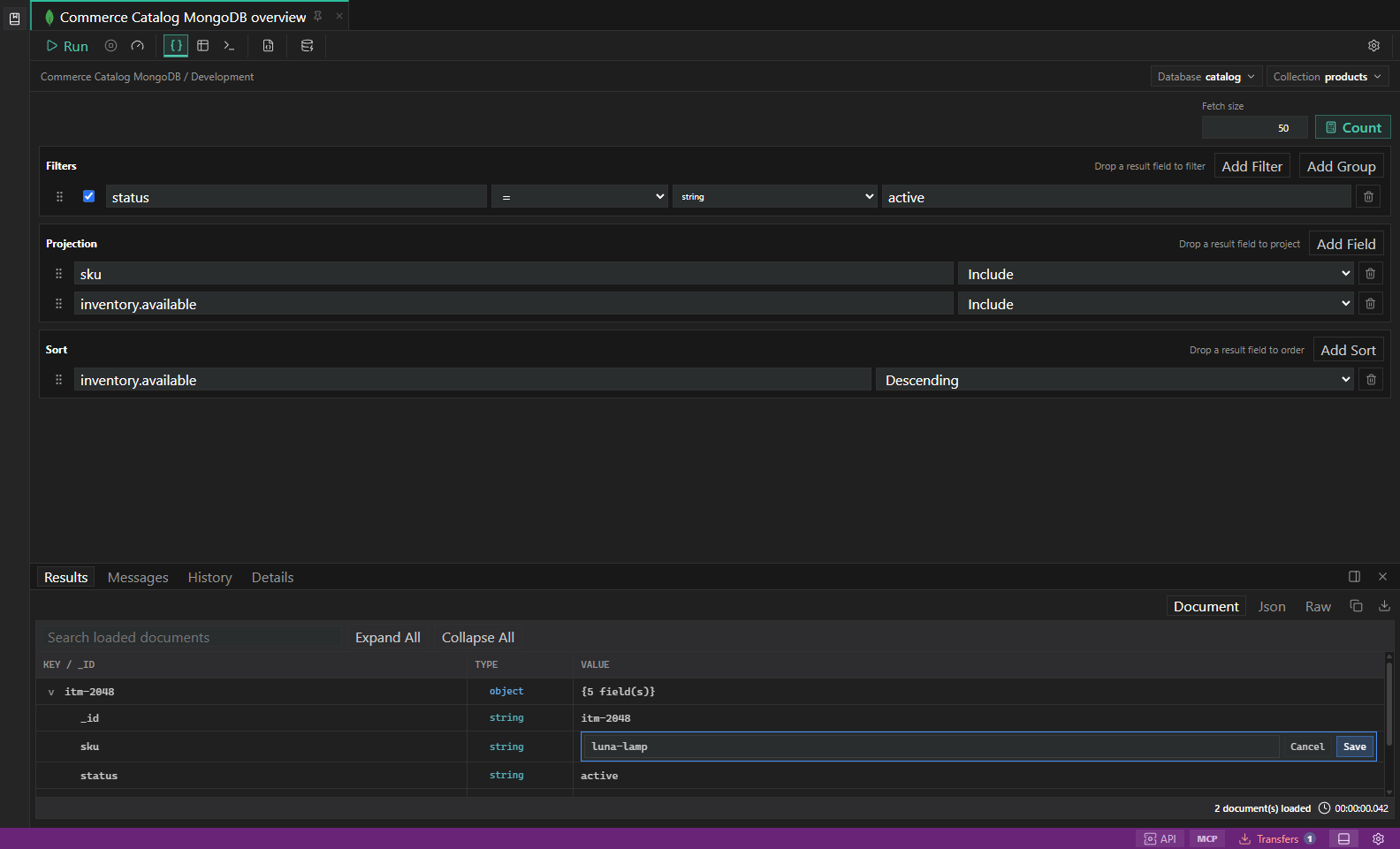Open the explain/performance gauge icon

[x=137, y=46]
